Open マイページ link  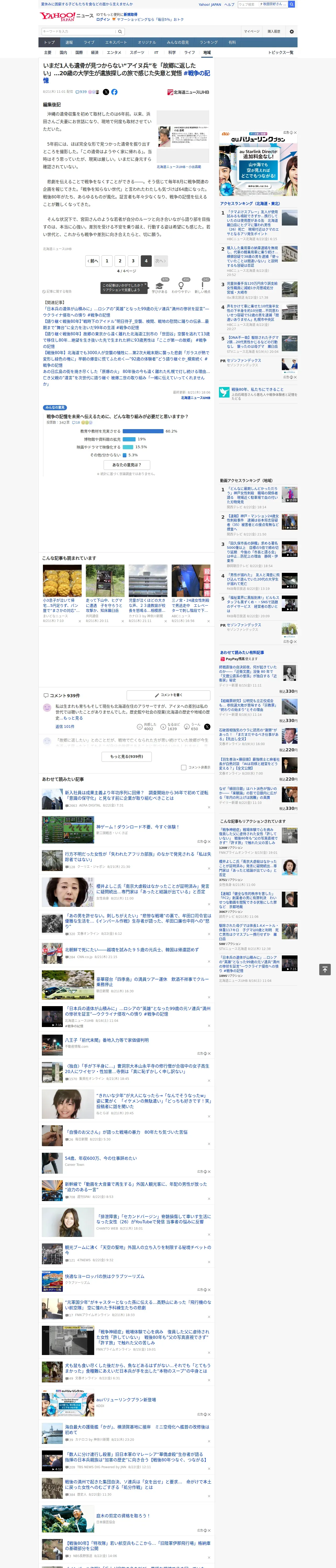[x=251, y=32]
